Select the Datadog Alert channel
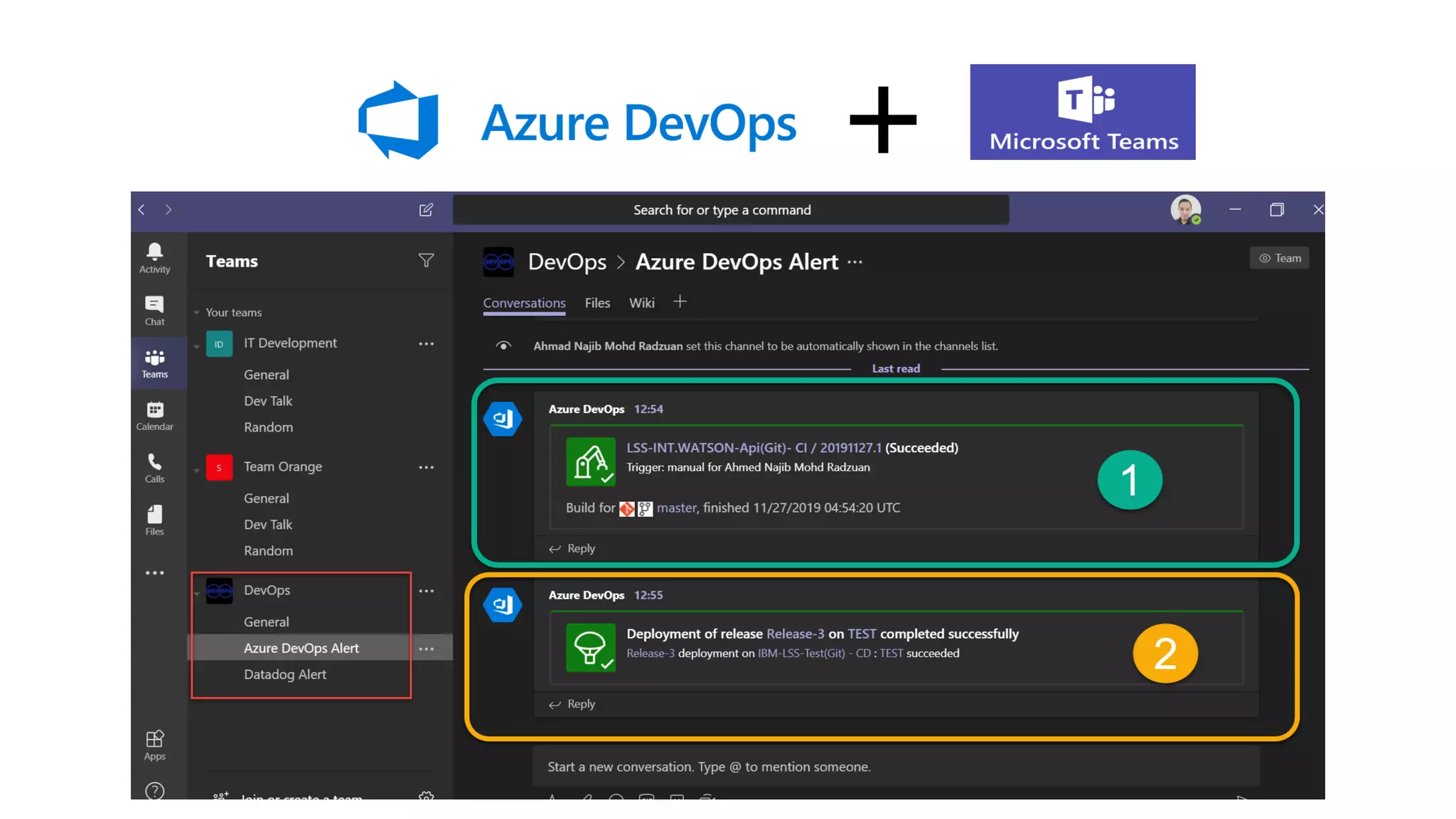The width and height of the screenshot is (1456, 819). tap(284, 674)
